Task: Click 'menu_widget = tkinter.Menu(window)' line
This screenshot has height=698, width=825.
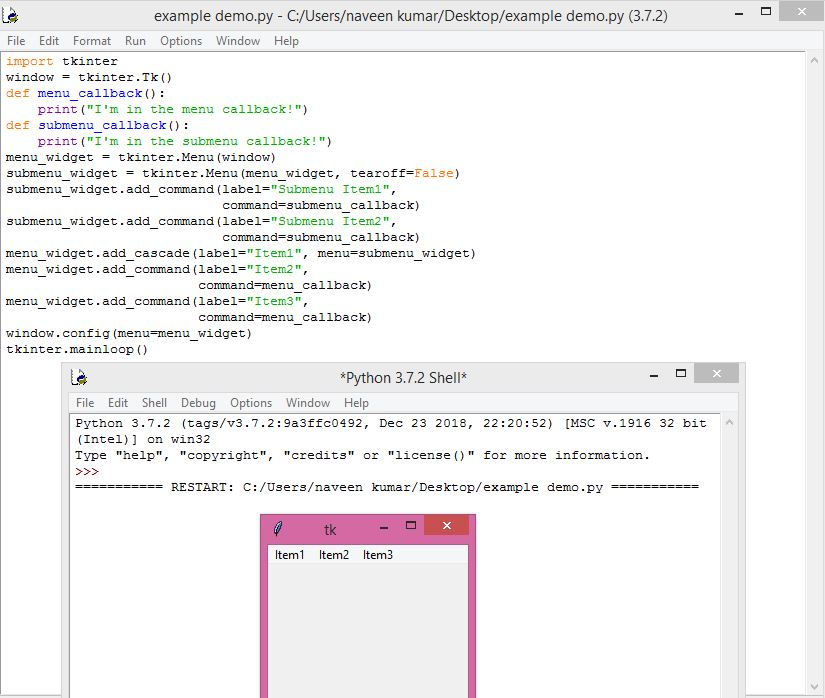Action: (140, 157)
